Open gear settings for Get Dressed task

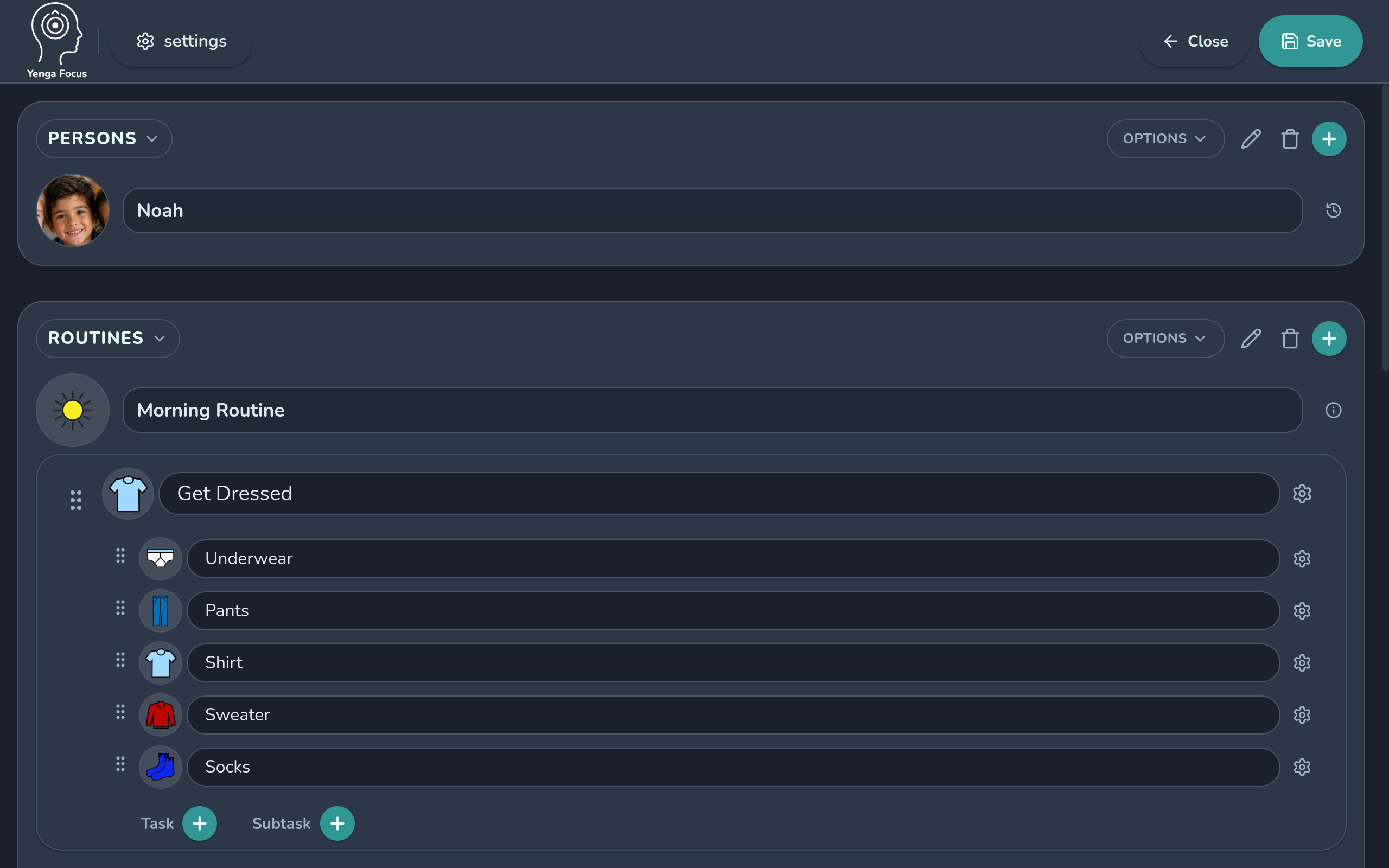click(x=1302, y=494)
